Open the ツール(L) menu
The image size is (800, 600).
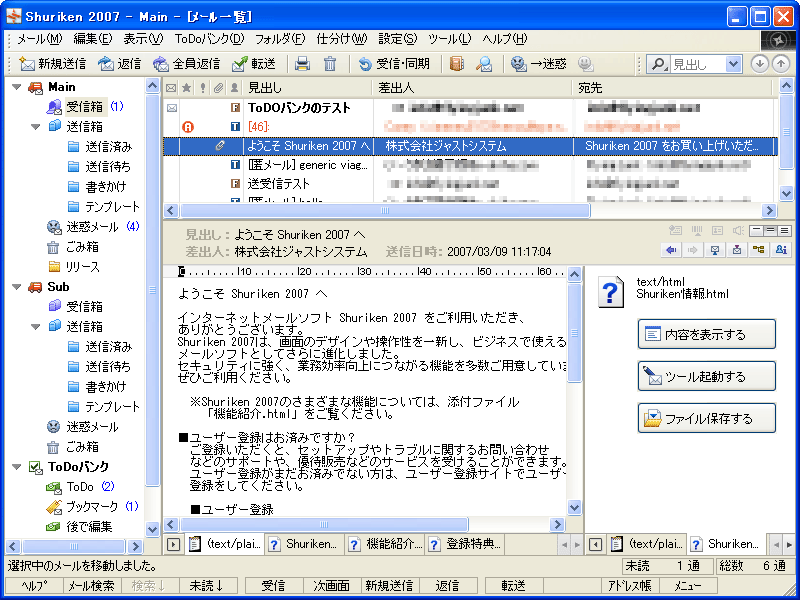[449, 39]
